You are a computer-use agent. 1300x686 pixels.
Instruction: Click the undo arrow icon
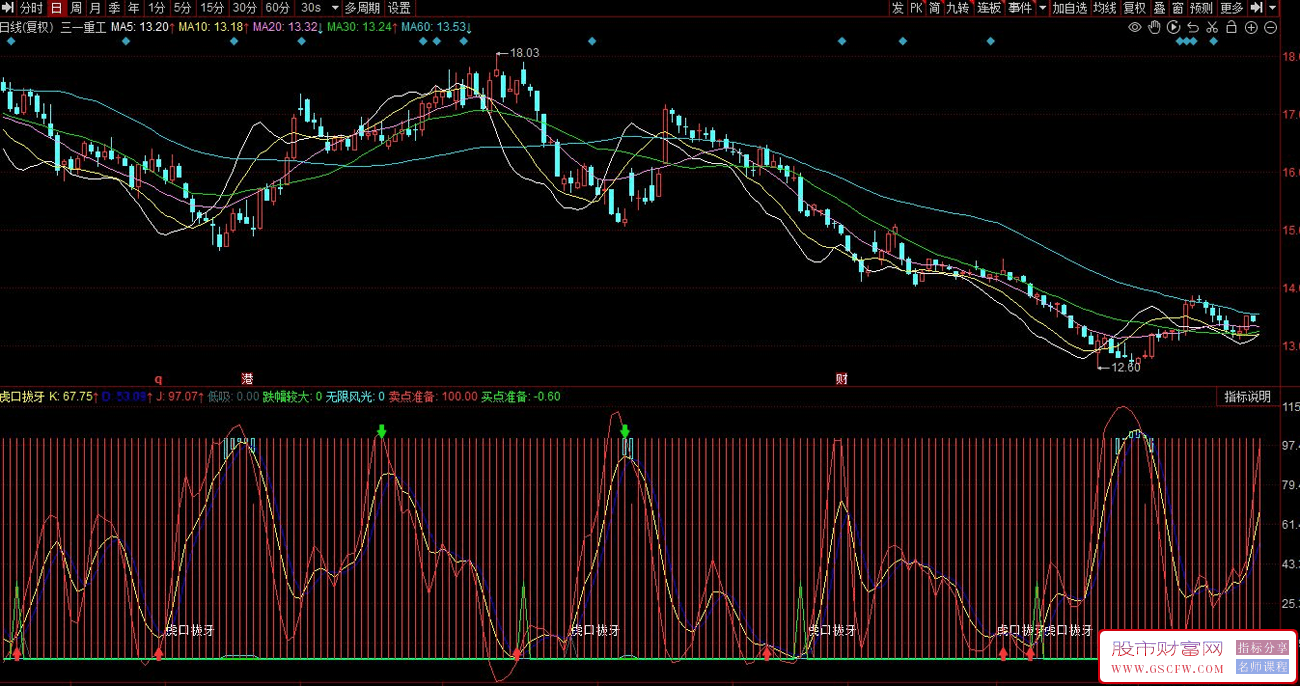(x=1193, y=27)
